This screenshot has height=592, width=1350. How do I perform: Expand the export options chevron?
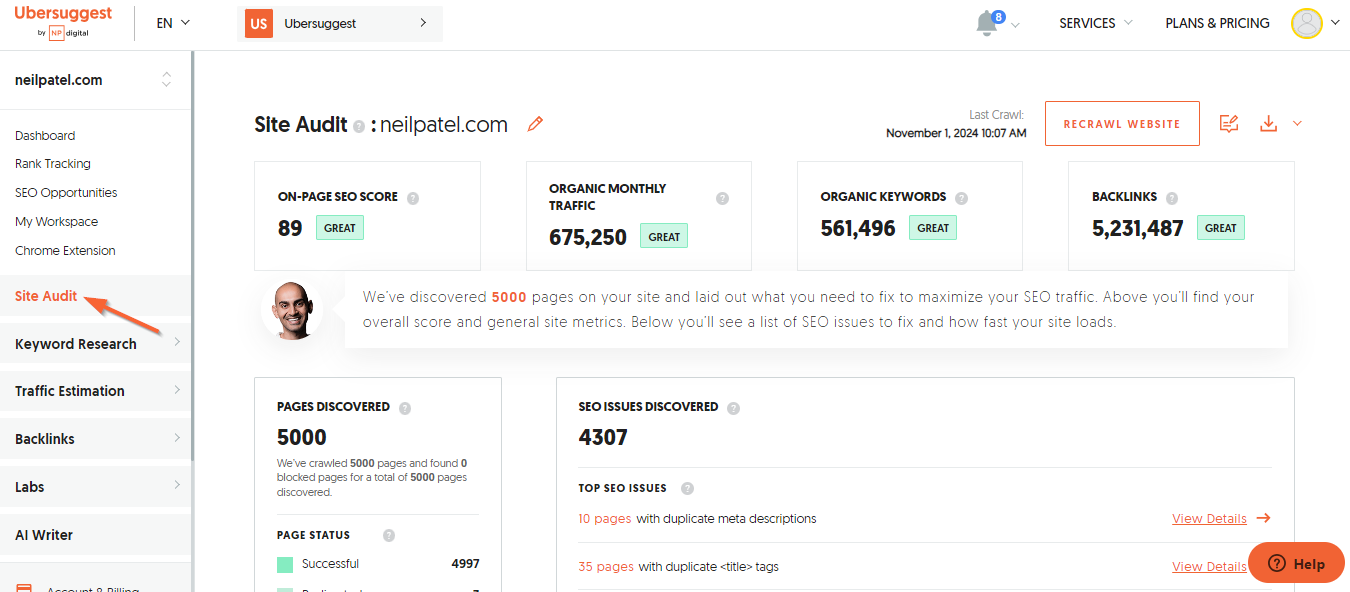1298,123
